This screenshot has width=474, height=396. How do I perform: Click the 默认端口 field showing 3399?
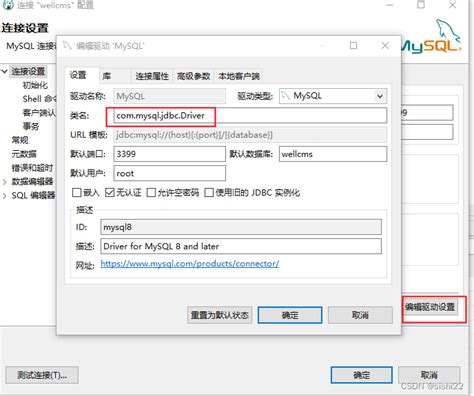[x=169, y=154]
